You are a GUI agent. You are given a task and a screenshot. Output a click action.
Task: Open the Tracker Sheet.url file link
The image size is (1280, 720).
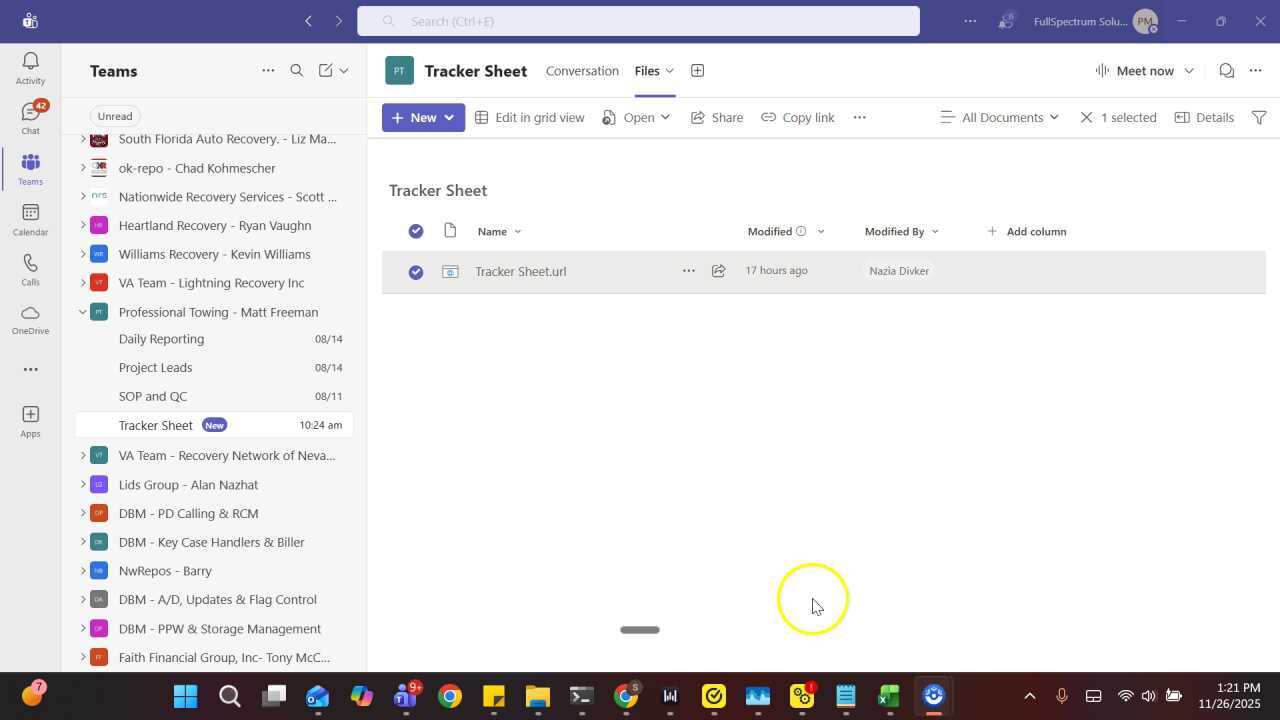(x=520, y=272)
